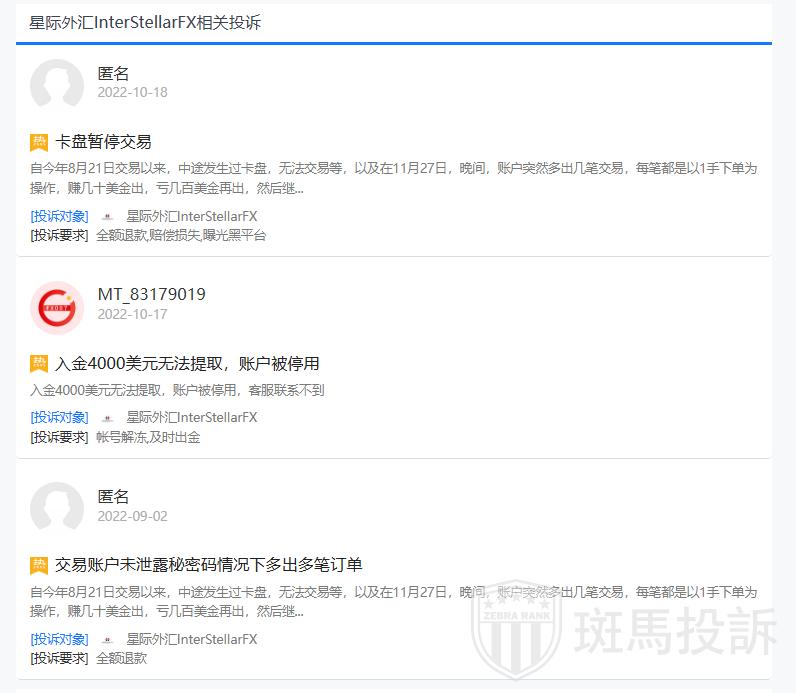Viewport: 796px width, 693px height.
Task: Open the 交易账户未泄露秘密码情况下多出多笔订单 complaint
Action: (x=209, y=565)
